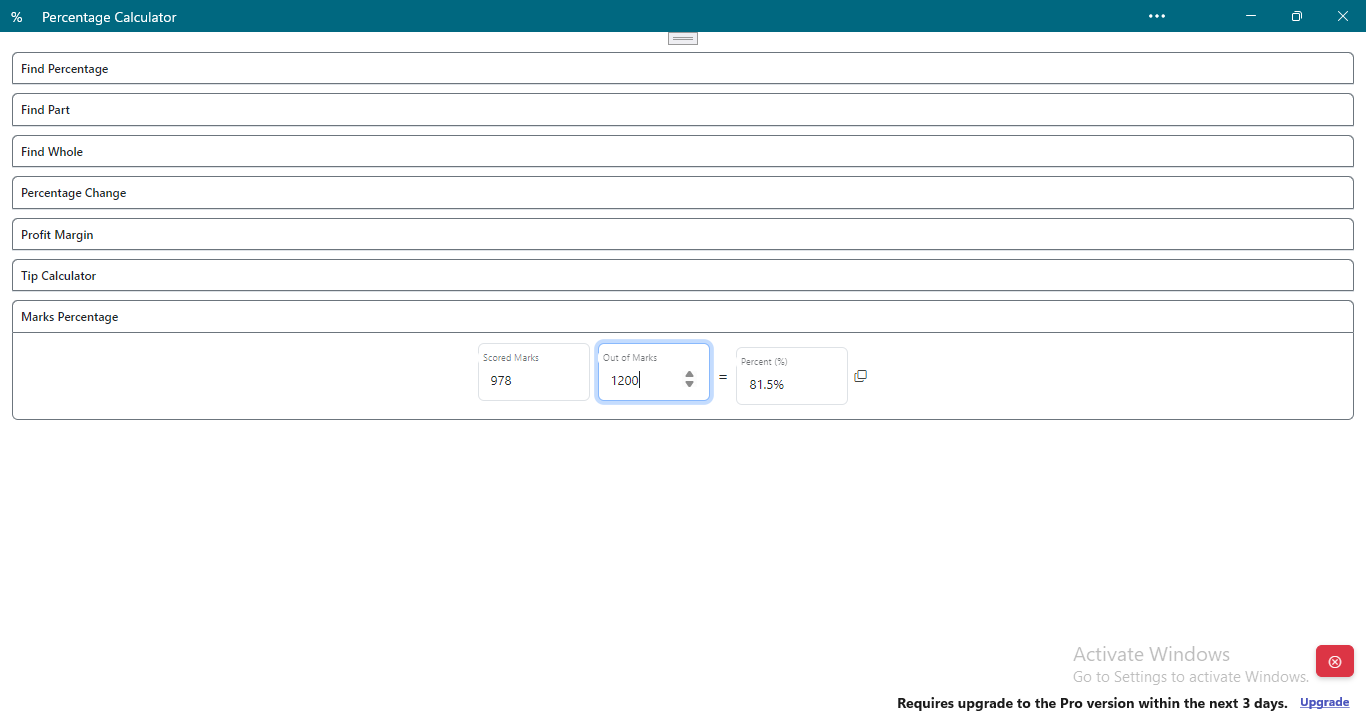Viewport: 1366px width, 720px height.
Task: Expand the Profit Margin section
Action: tap(683, 234)
